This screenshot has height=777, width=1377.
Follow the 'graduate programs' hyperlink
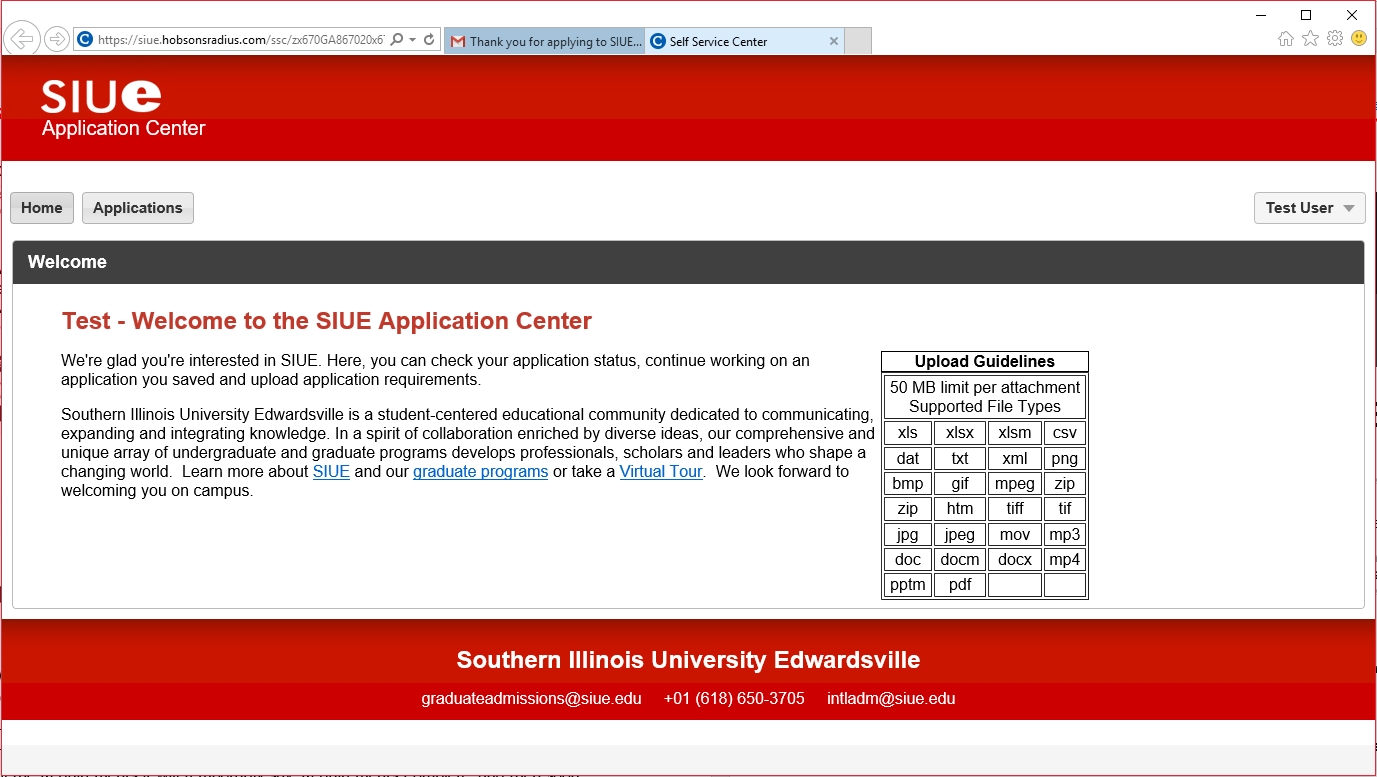(480, 472)
